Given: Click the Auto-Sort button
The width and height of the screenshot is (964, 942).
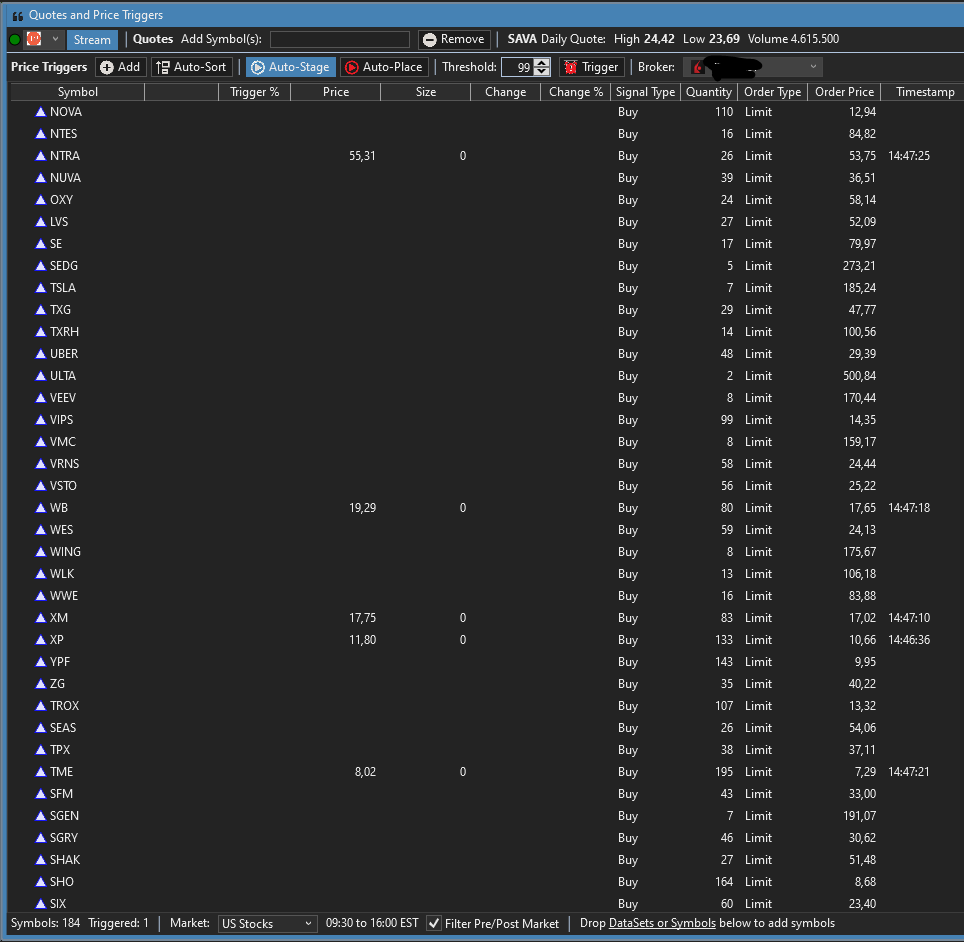Looking at the screenshot, I should click(192, 67).
